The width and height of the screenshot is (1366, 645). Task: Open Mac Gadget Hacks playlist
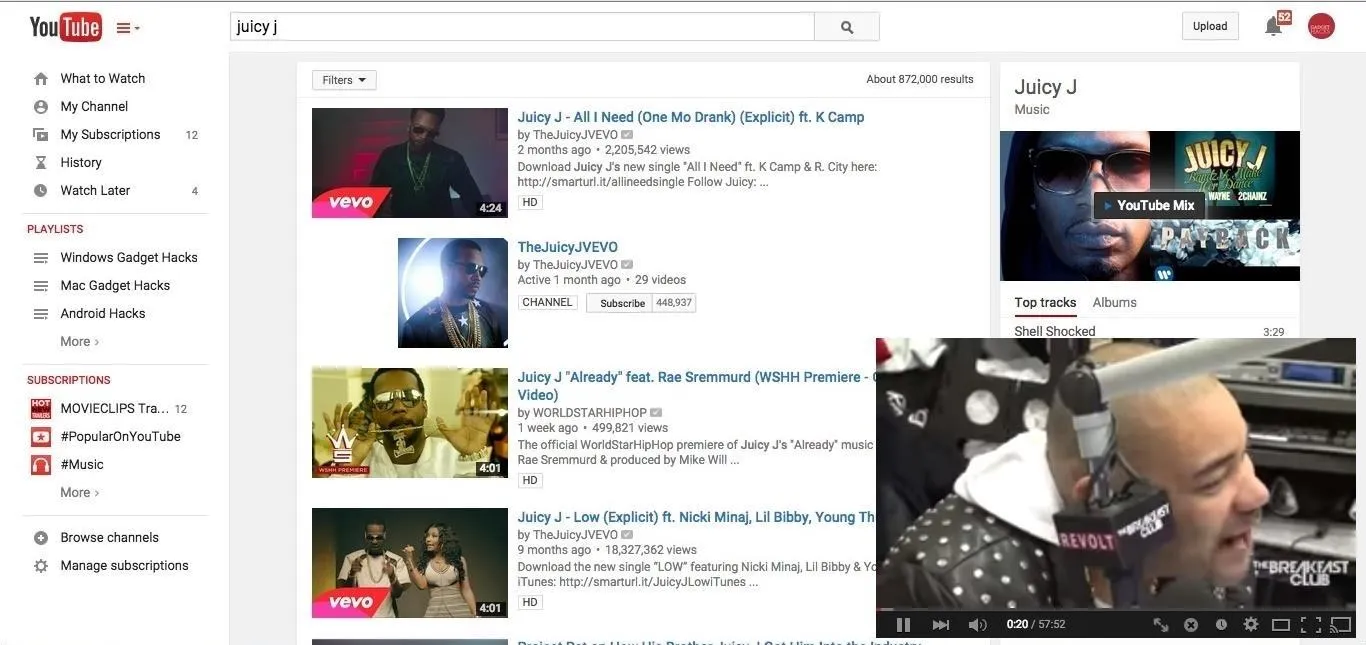pyautogui.click(x=115, y=285)
